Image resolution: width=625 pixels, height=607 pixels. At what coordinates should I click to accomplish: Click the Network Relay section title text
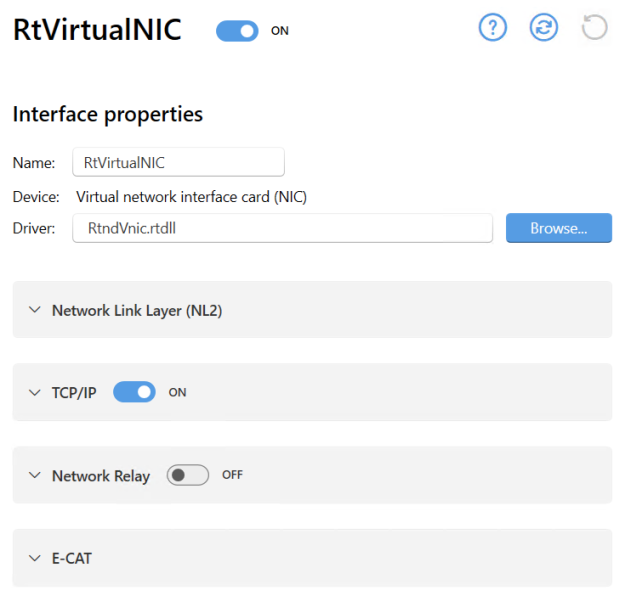(x=101, y=476)
